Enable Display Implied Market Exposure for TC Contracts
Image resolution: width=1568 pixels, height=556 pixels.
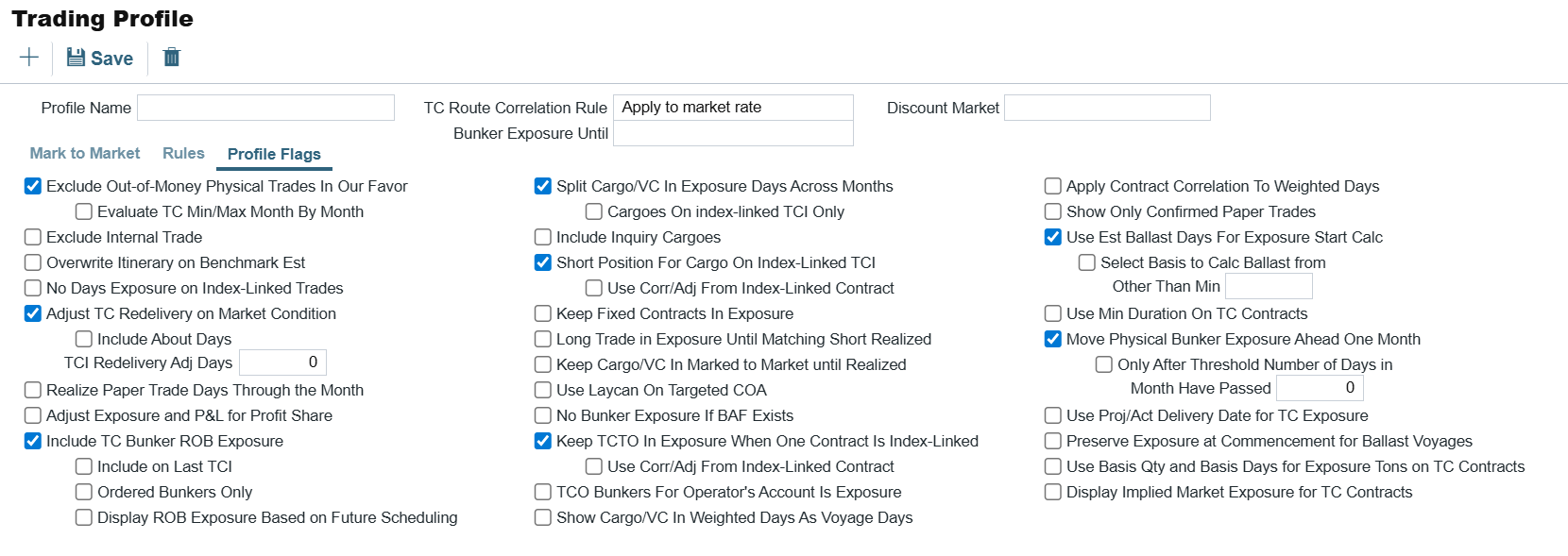point(1053,492)
